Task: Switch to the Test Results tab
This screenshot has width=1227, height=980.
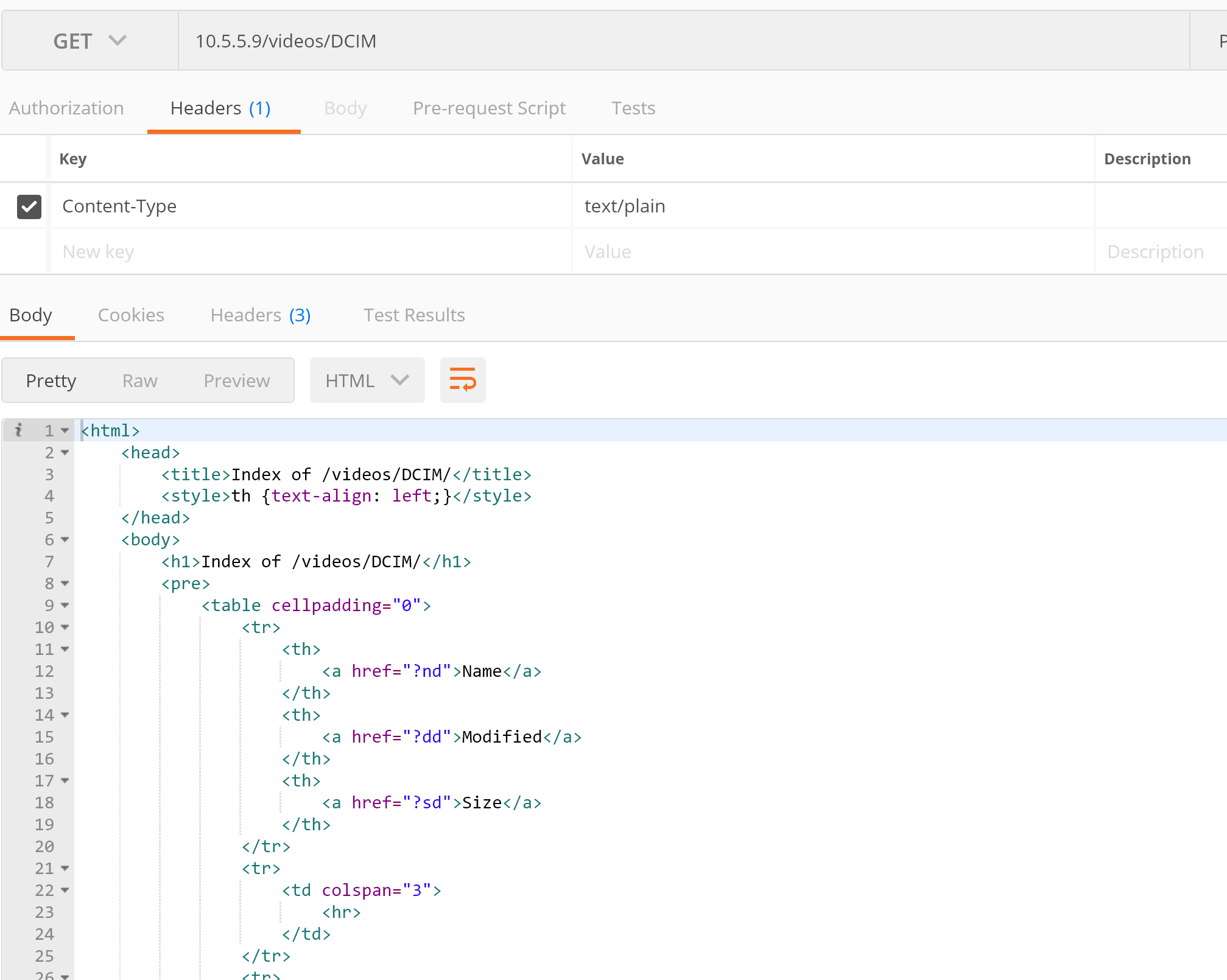Action: tap(414, 315)
